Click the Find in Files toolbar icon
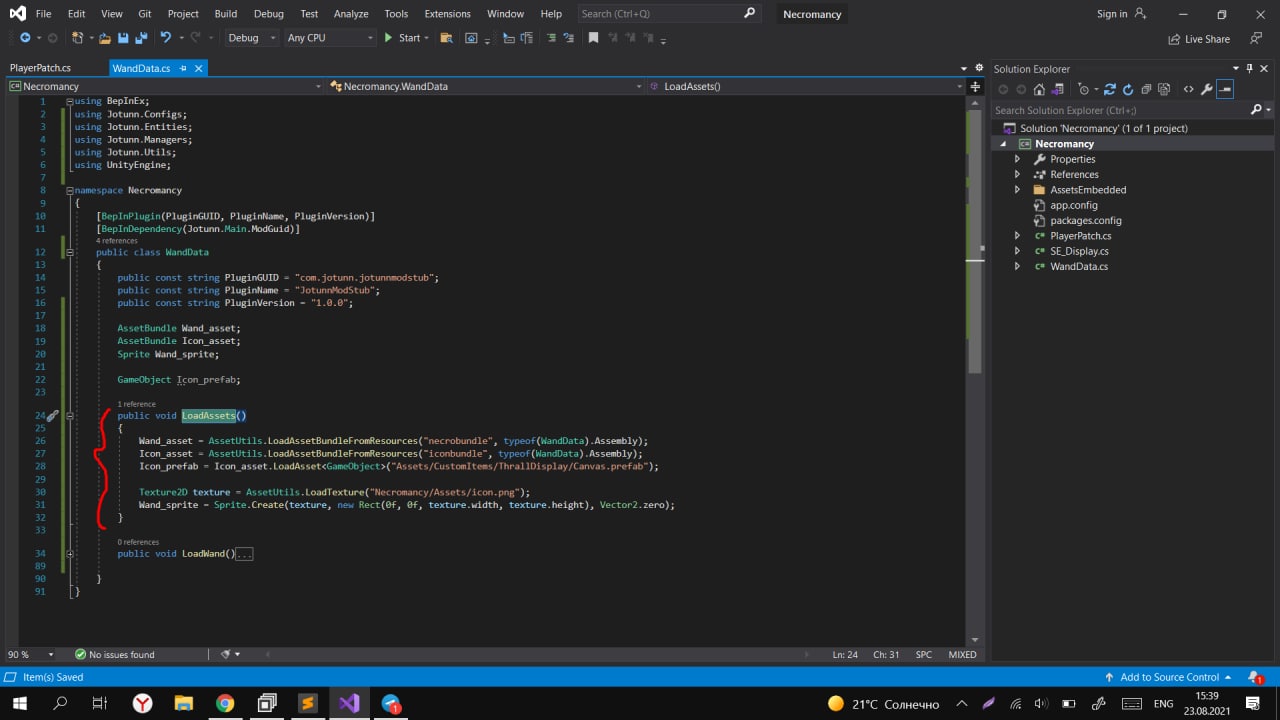This screenshot has height=720, width=1280. [x=445, y=38]
